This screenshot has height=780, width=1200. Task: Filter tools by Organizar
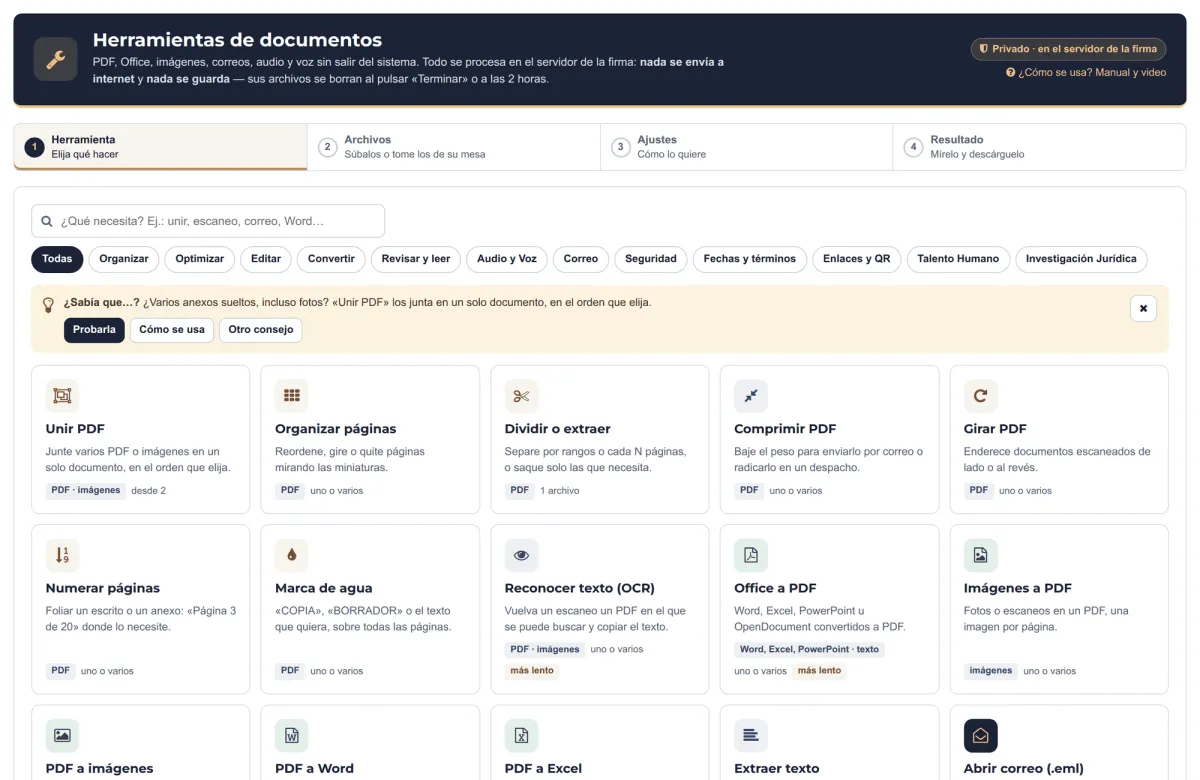pyautogui.click(x=124, y=259)
